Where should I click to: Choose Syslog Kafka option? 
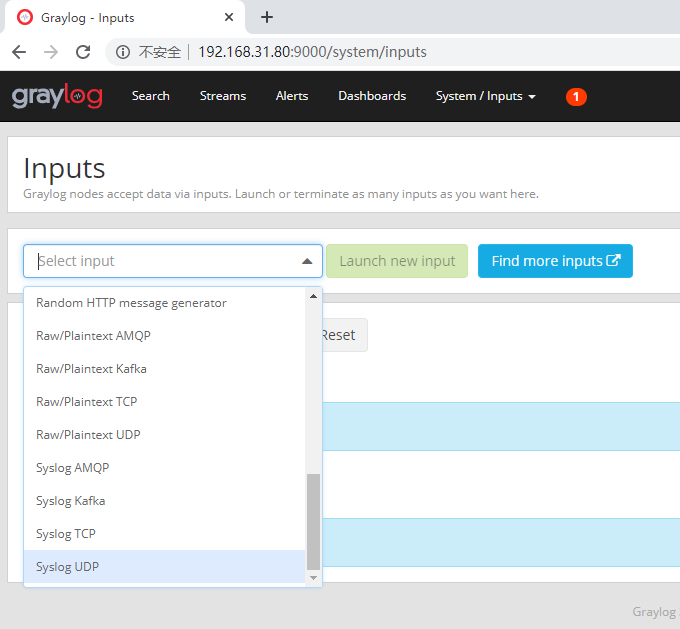pyautogui.click(x=165, y=501)
